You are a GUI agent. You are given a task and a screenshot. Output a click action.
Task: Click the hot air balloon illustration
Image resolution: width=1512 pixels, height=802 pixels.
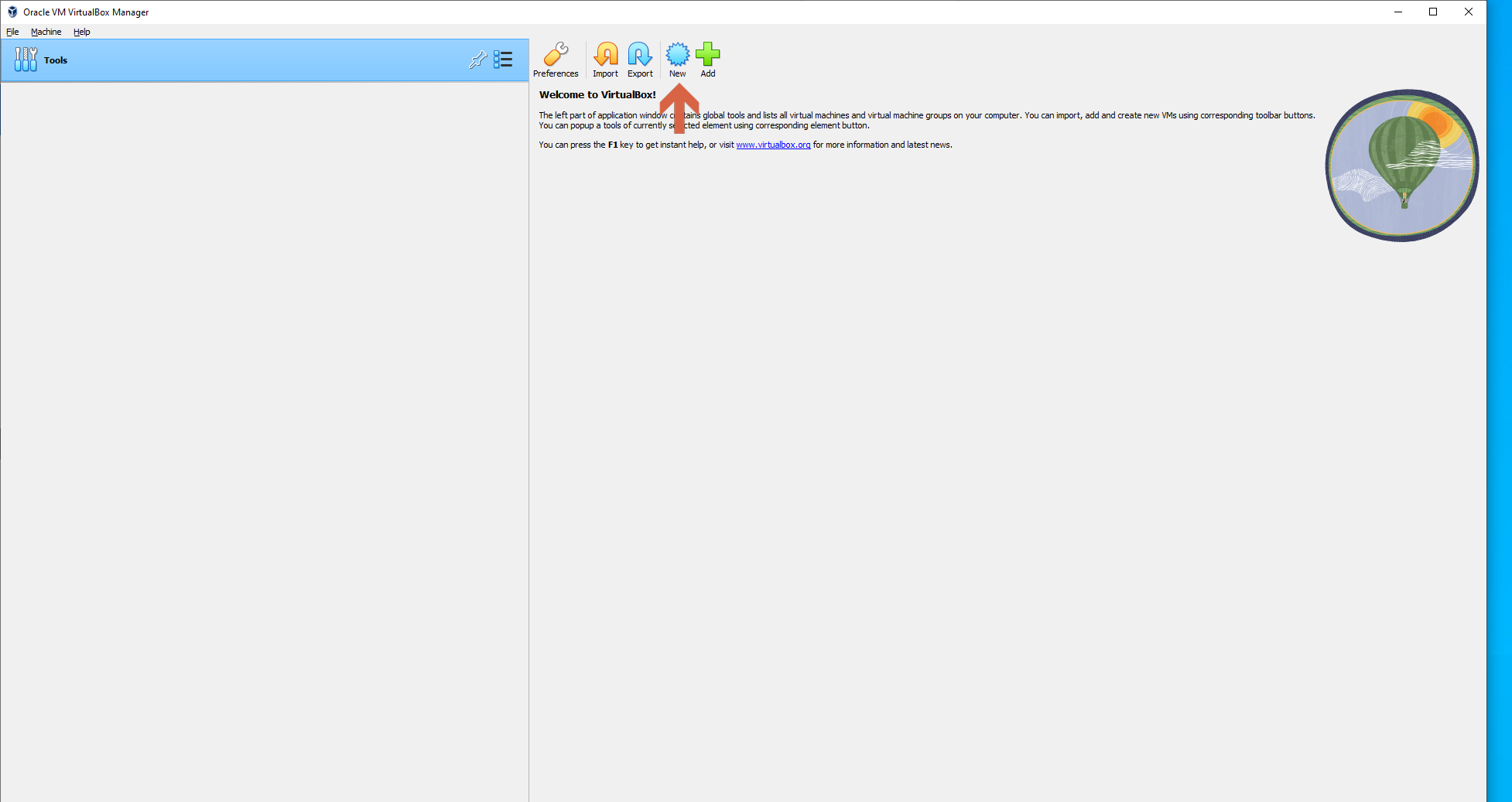pos(1401,165)
